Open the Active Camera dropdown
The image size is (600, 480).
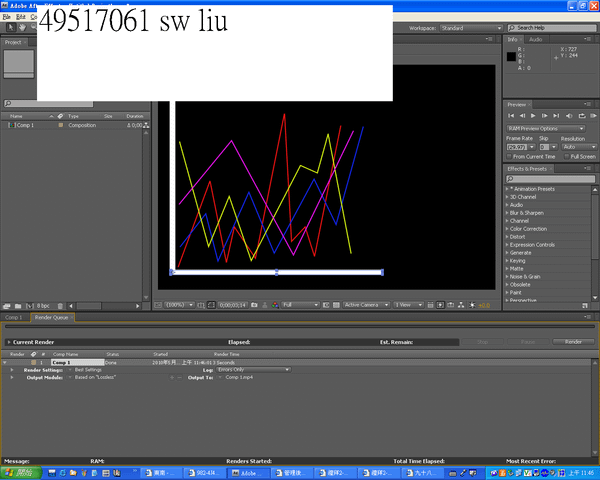point(366,305)
